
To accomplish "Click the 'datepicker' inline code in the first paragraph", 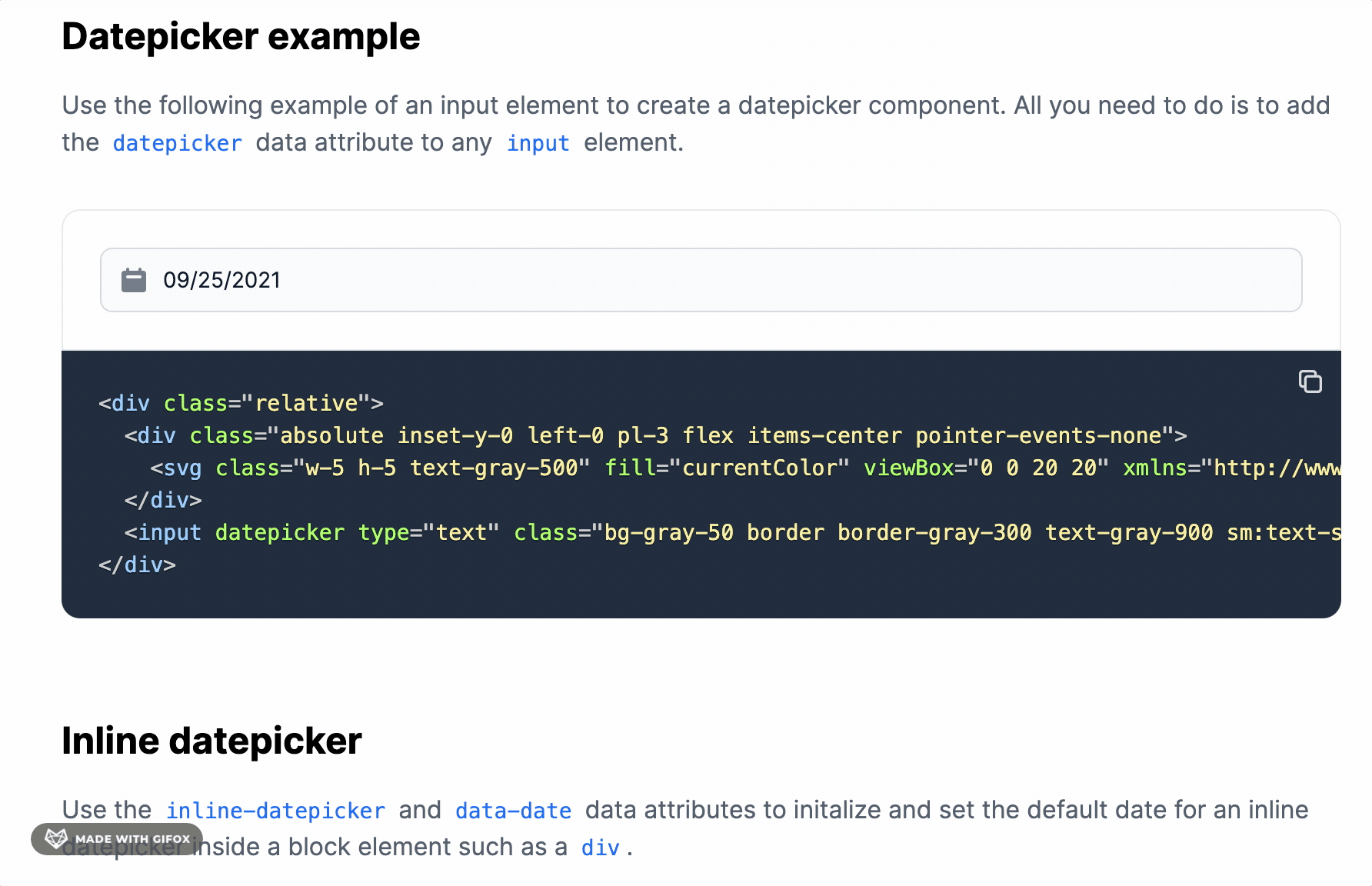I will click(x=178, y=143).
